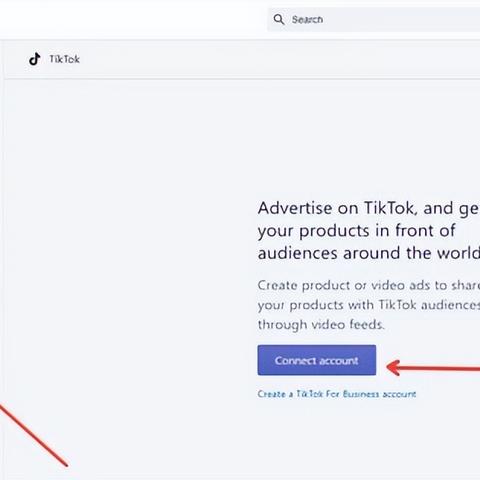Open Create a TikTok For Business account link

pos(337,394)
